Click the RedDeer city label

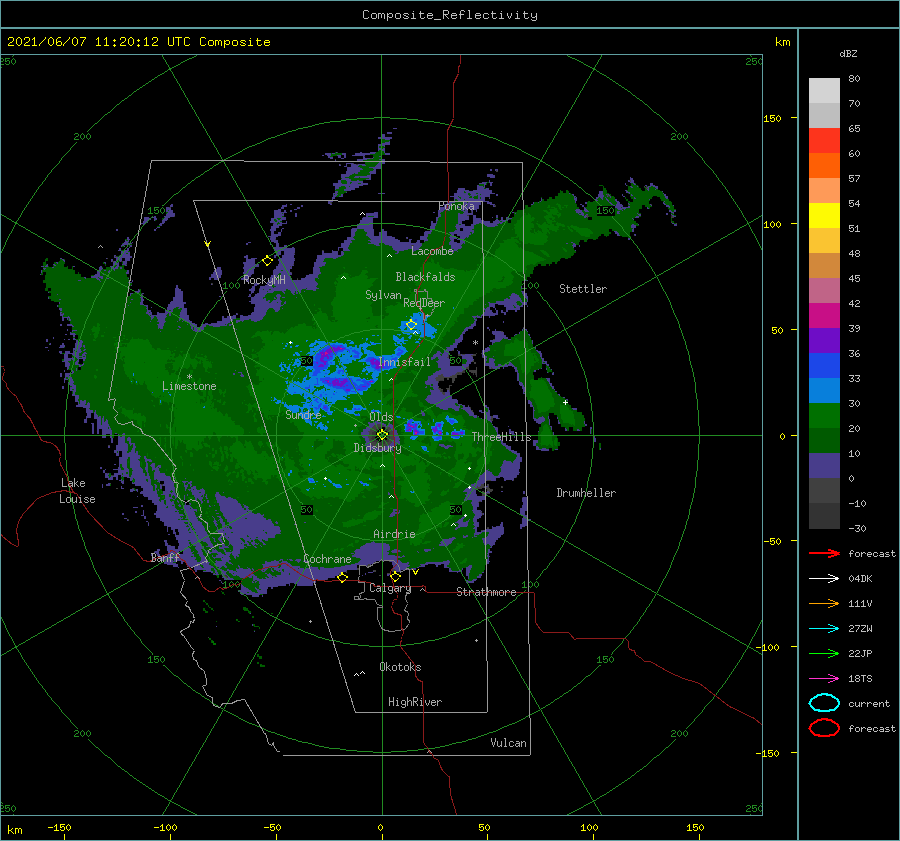tap(424, 303)
